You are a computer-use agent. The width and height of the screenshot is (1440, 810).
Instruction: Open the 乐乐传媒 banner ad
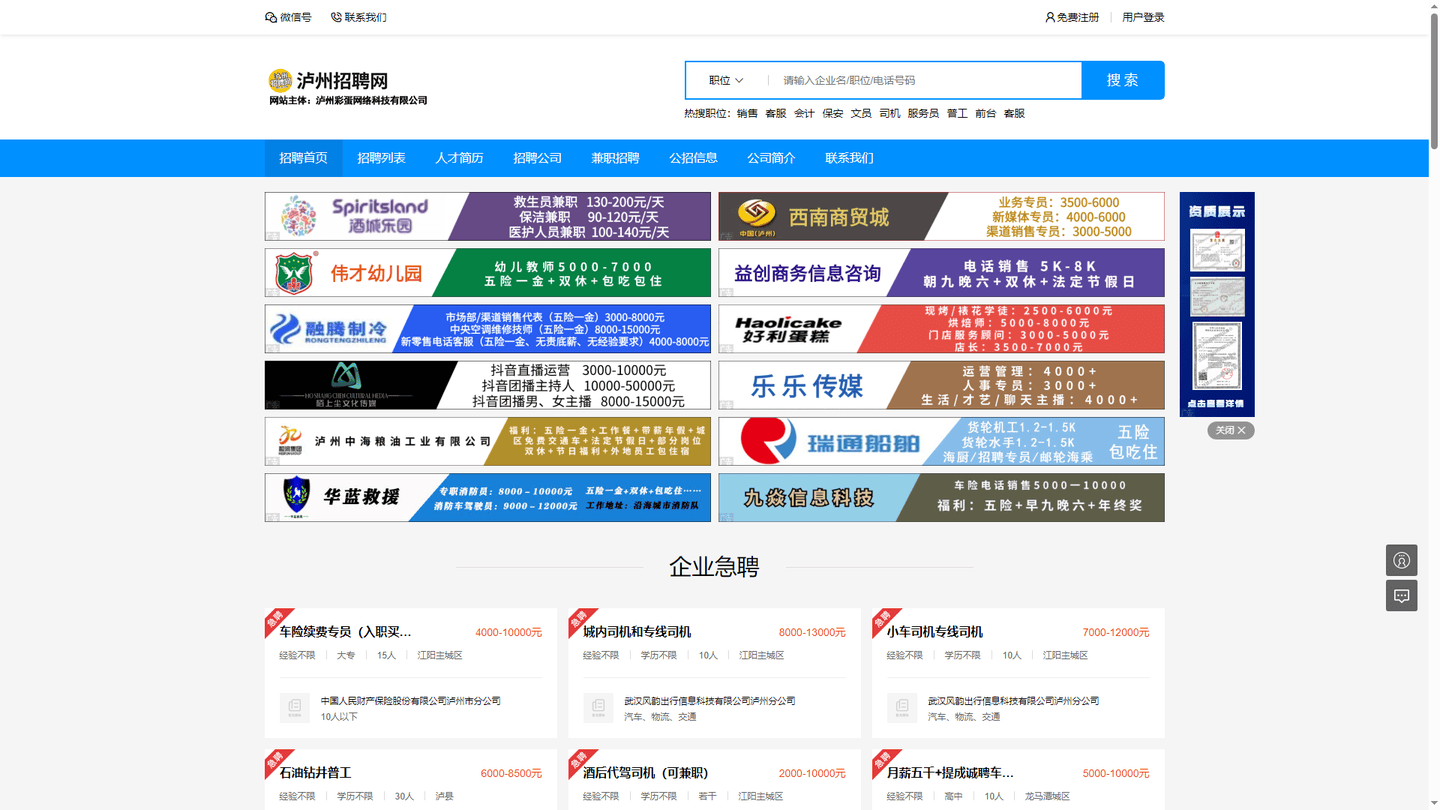tap(941, 385)
